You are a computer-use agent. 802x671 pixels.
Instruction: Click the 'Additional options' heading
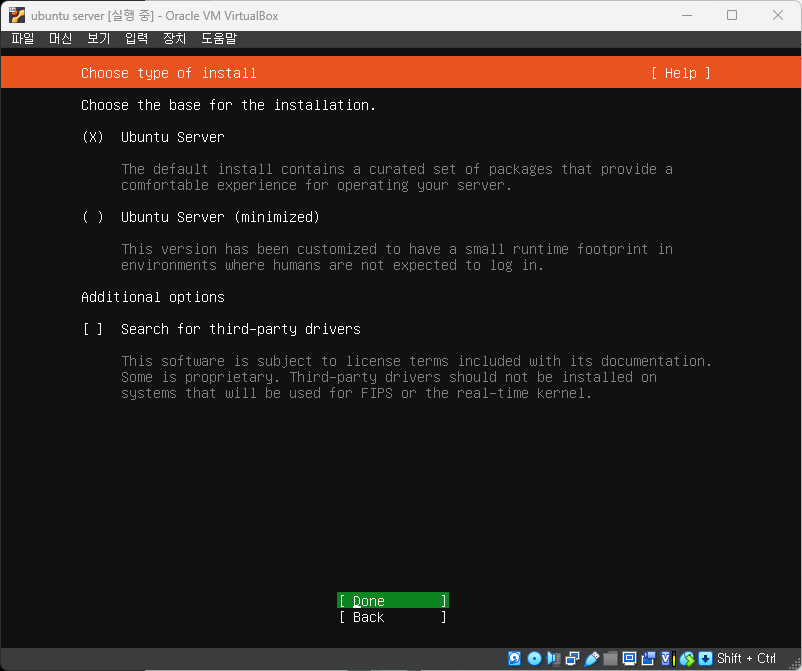153,297
